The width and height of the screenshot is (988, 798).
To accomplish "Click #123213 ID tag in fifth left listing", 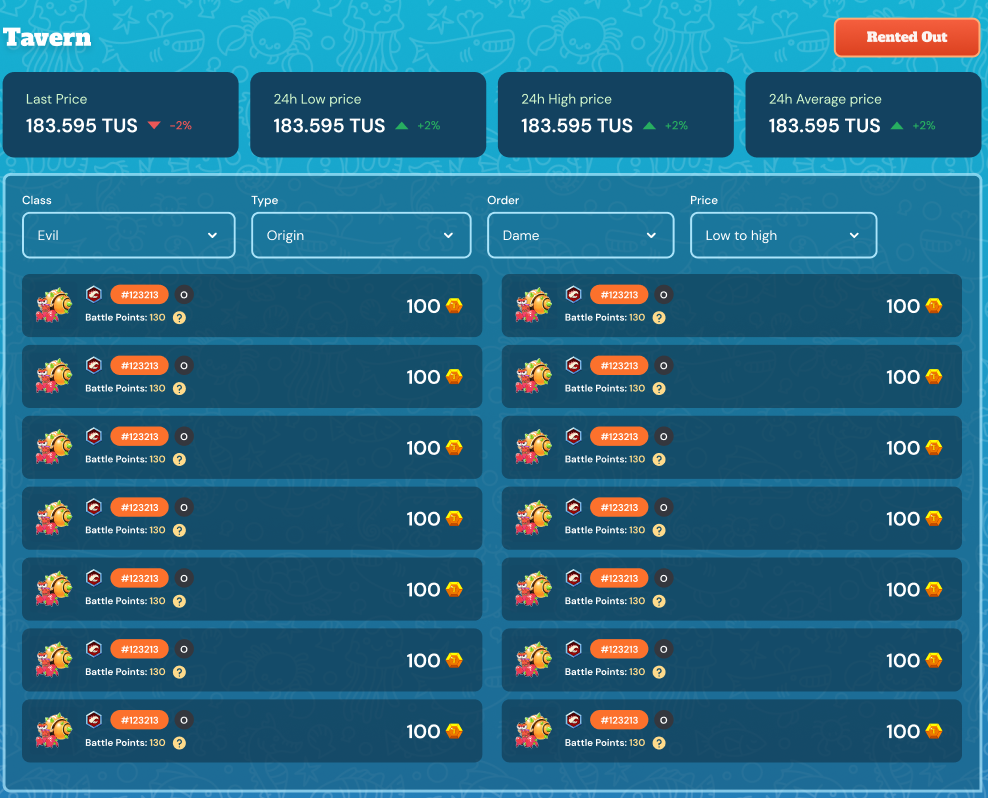I will tap(140, 578).
